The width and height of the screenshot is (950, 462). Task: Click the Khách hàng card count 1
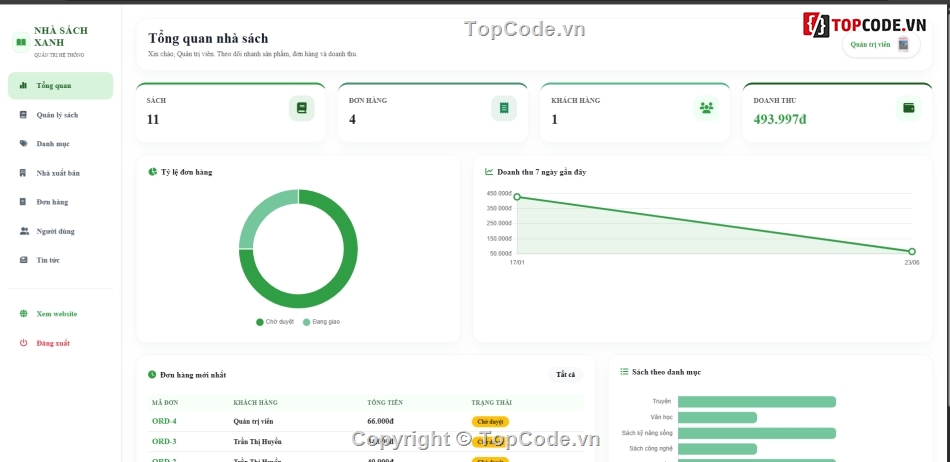click(554, 119)
